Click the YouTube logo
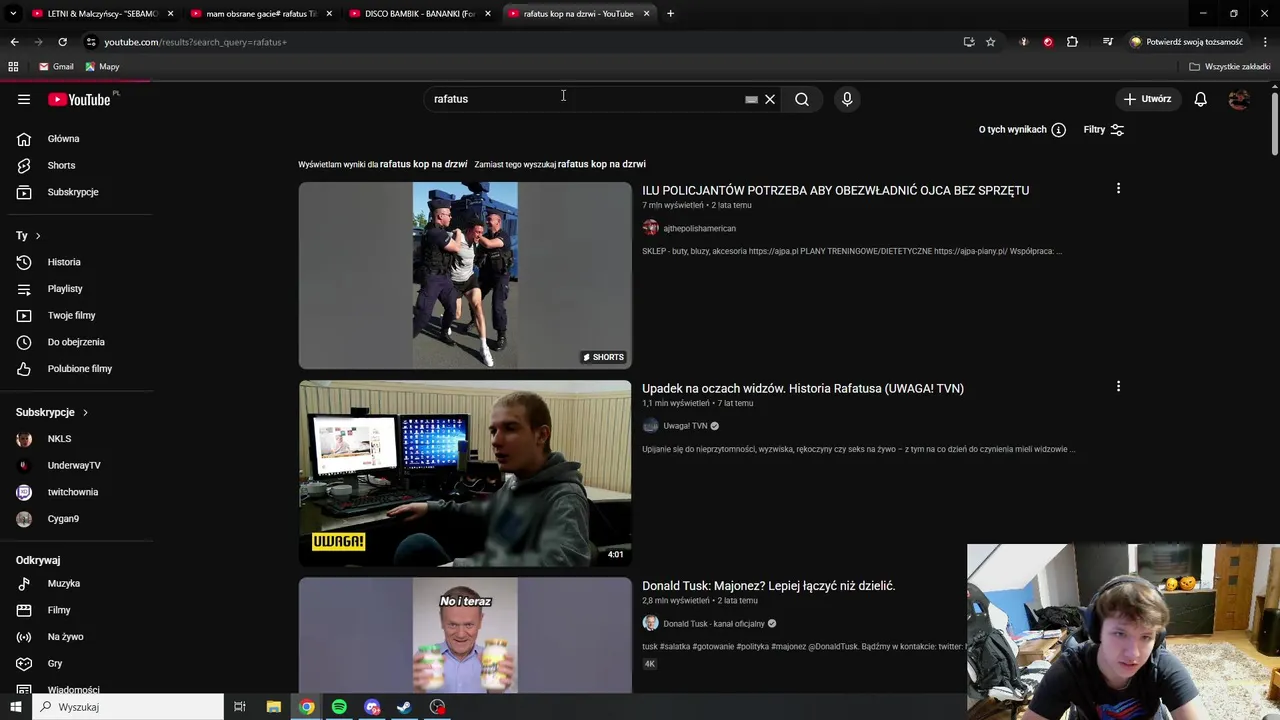 click(x=79, y=99)
